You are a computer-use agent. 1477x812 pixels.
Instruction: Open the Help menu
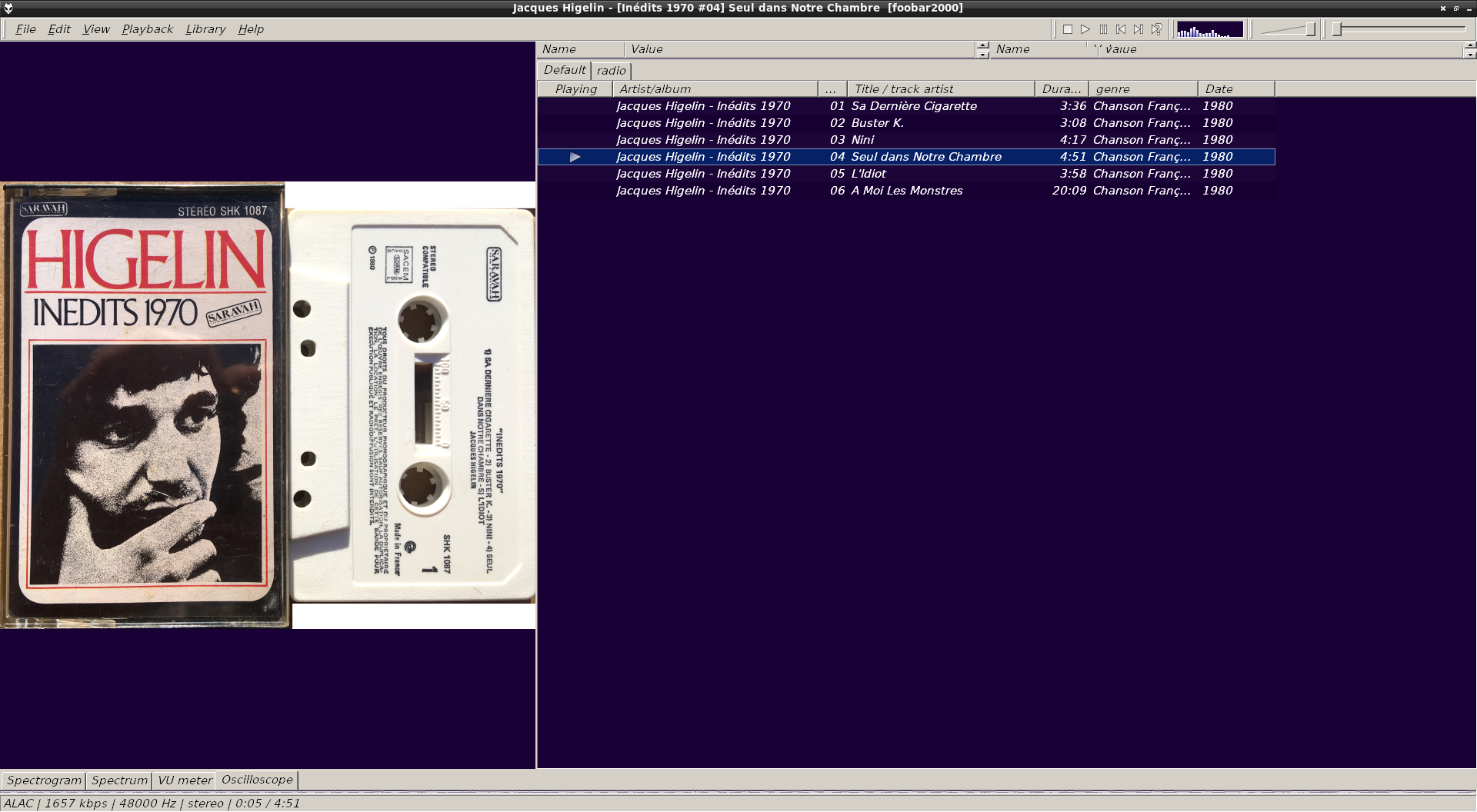(251, 29)
